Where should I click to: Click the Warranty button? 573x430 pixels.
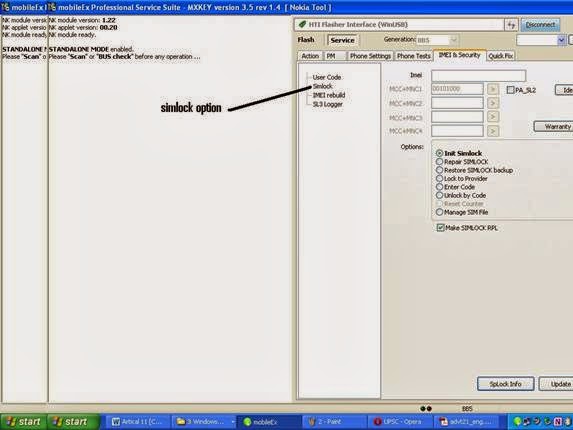point(554,127)
